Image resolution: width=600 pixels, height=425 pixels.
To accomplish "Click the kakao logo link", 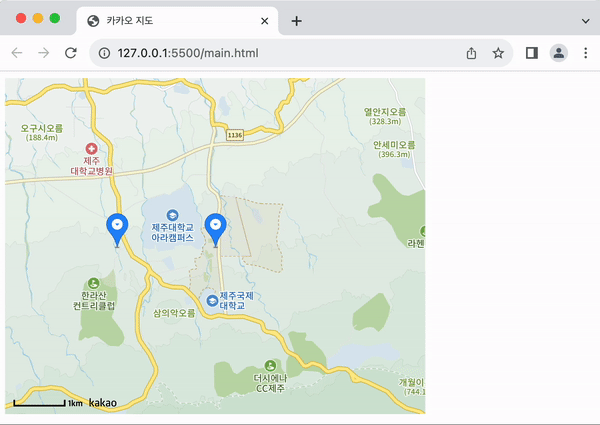I will 103,402.
